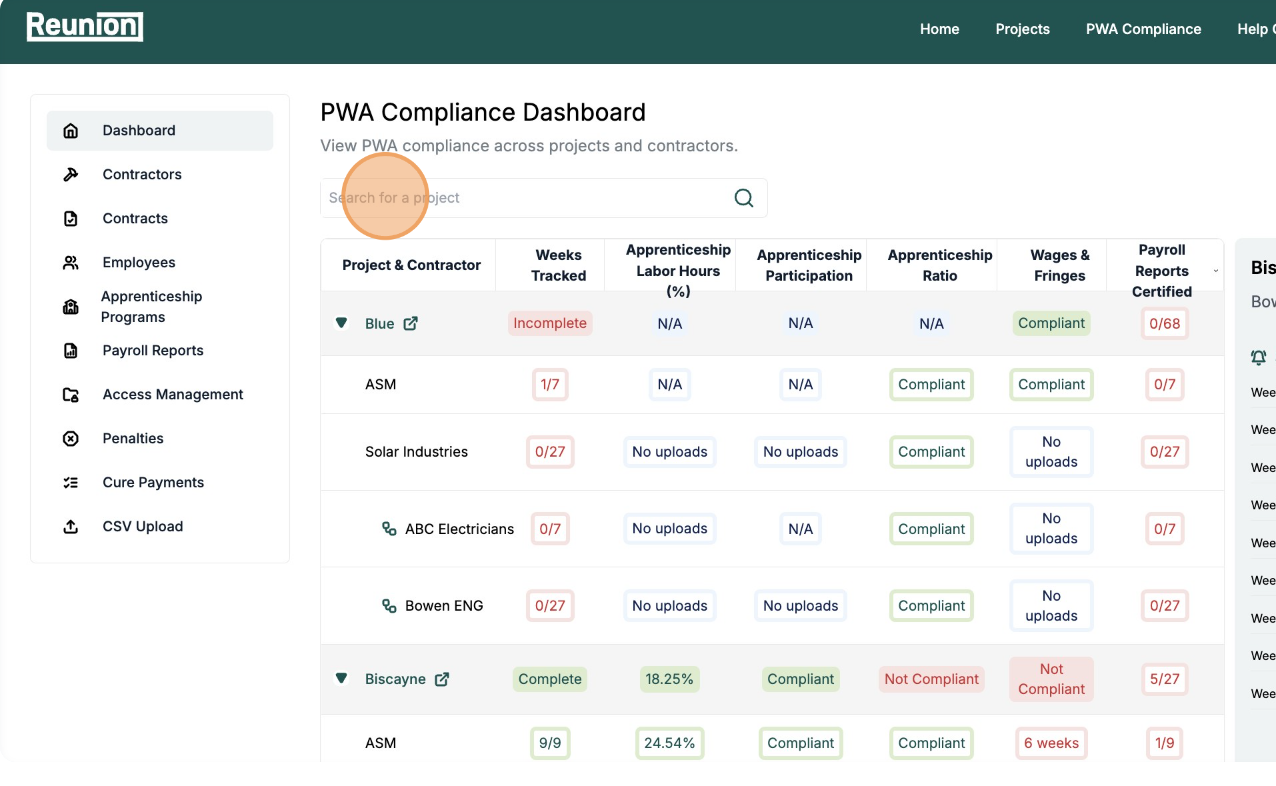Collapse the Blue project row
This screenshot has width=1276, height=786.
pos(341,323)
